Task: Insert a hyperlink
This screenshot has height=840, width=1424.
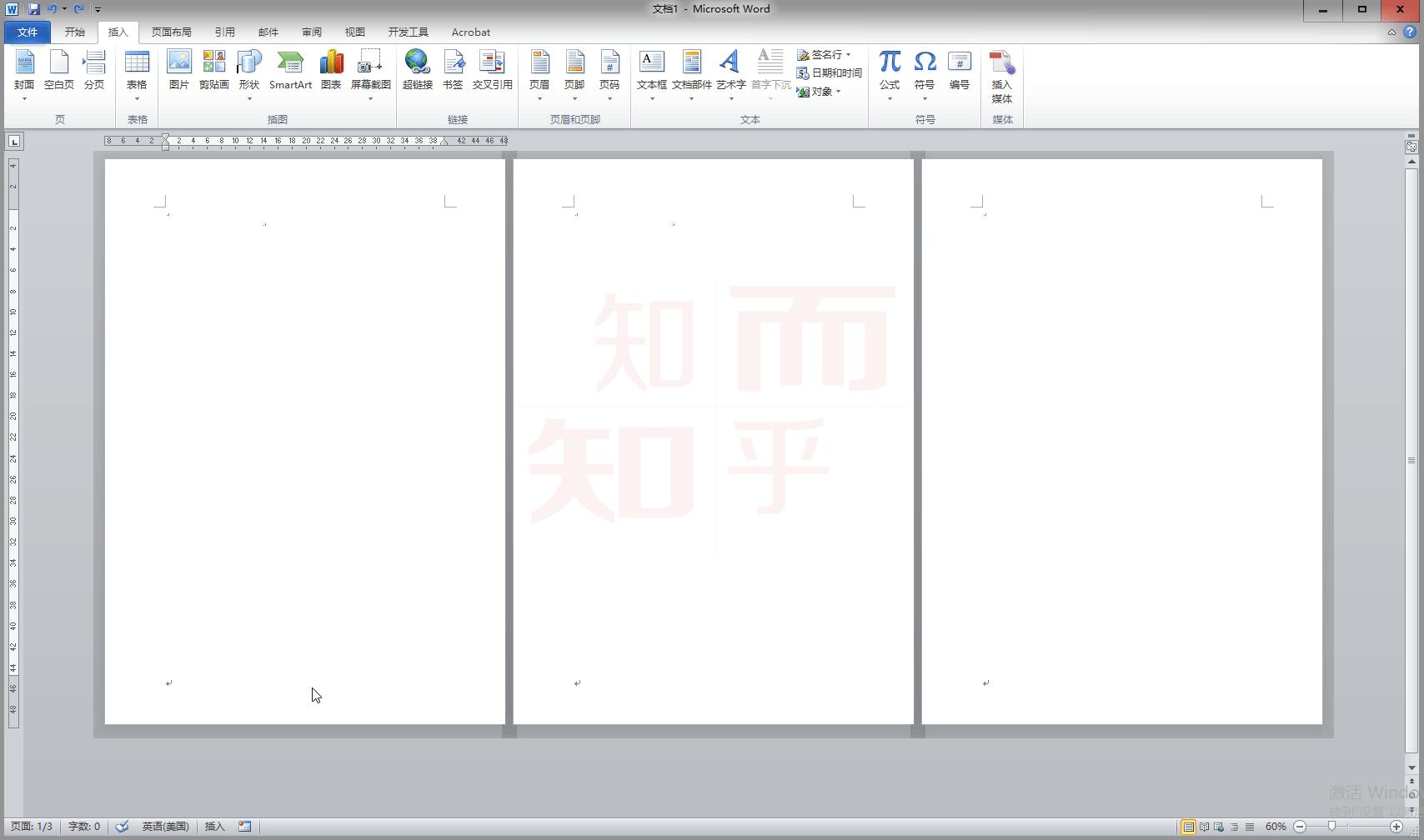Action: (x=417, y=71)
